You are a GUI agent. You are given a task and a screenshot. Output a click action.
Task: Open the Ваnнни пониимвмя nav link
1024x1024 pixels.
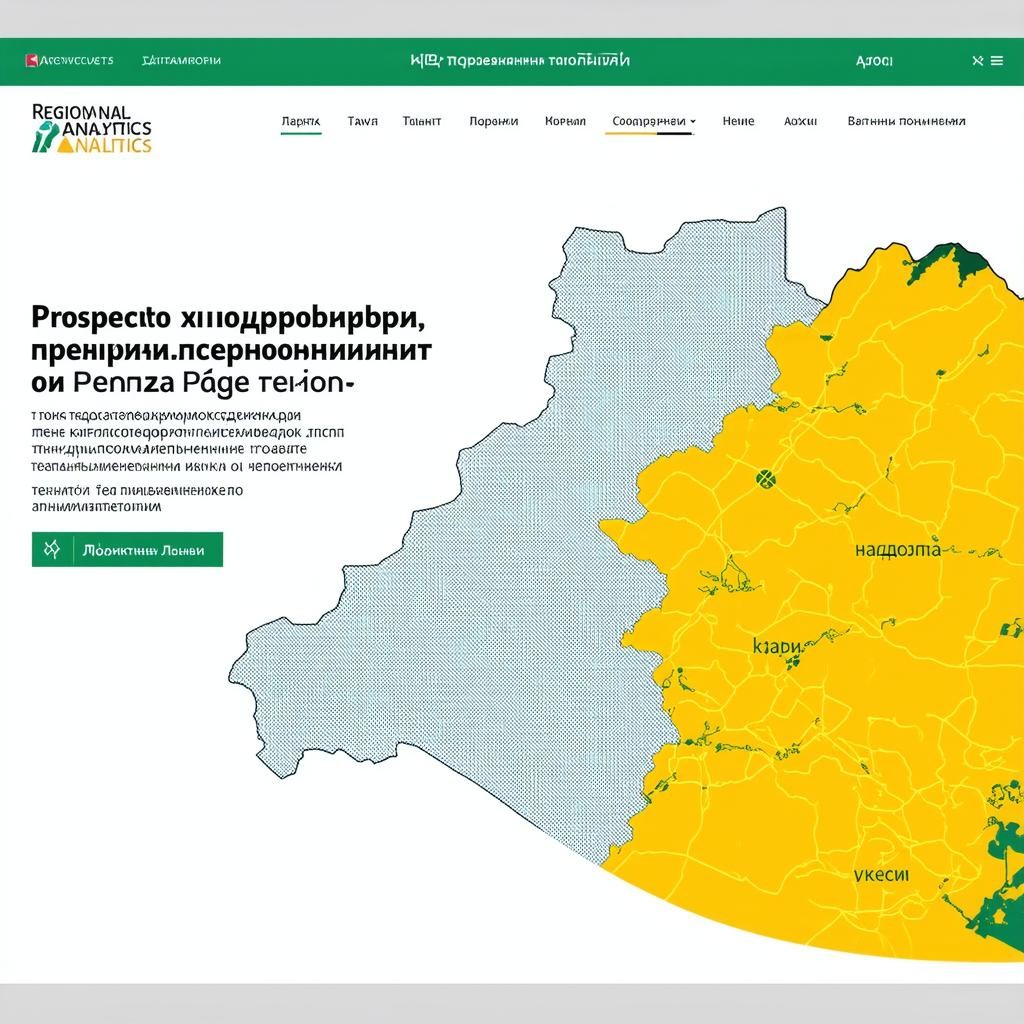pos(906,121)
